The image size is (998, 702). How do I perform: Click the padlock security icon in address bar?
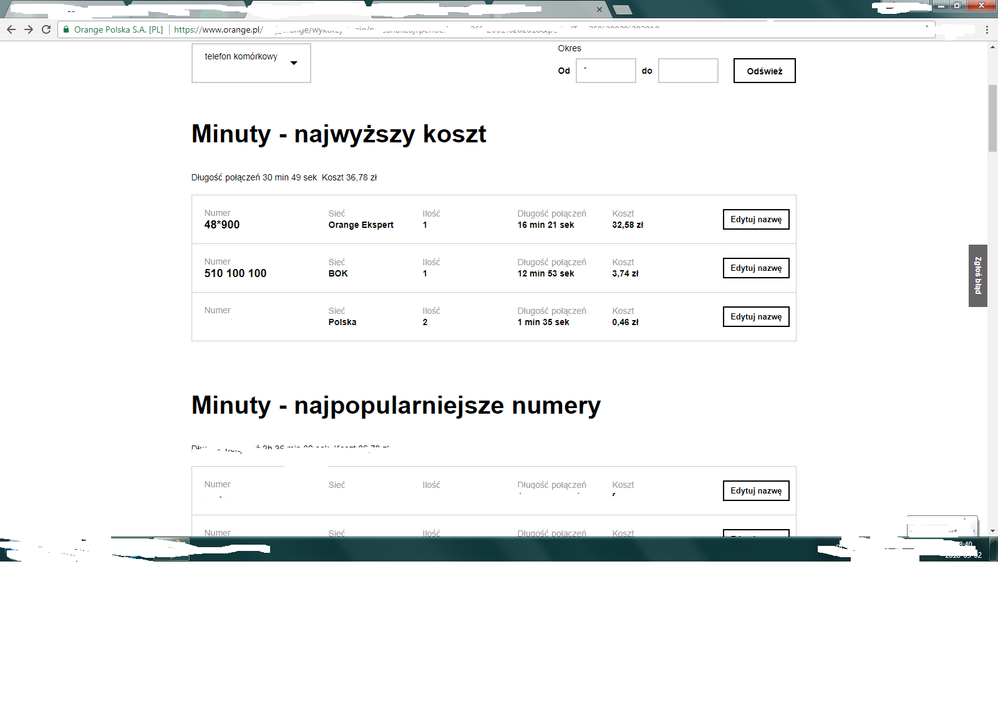point(65,29)
